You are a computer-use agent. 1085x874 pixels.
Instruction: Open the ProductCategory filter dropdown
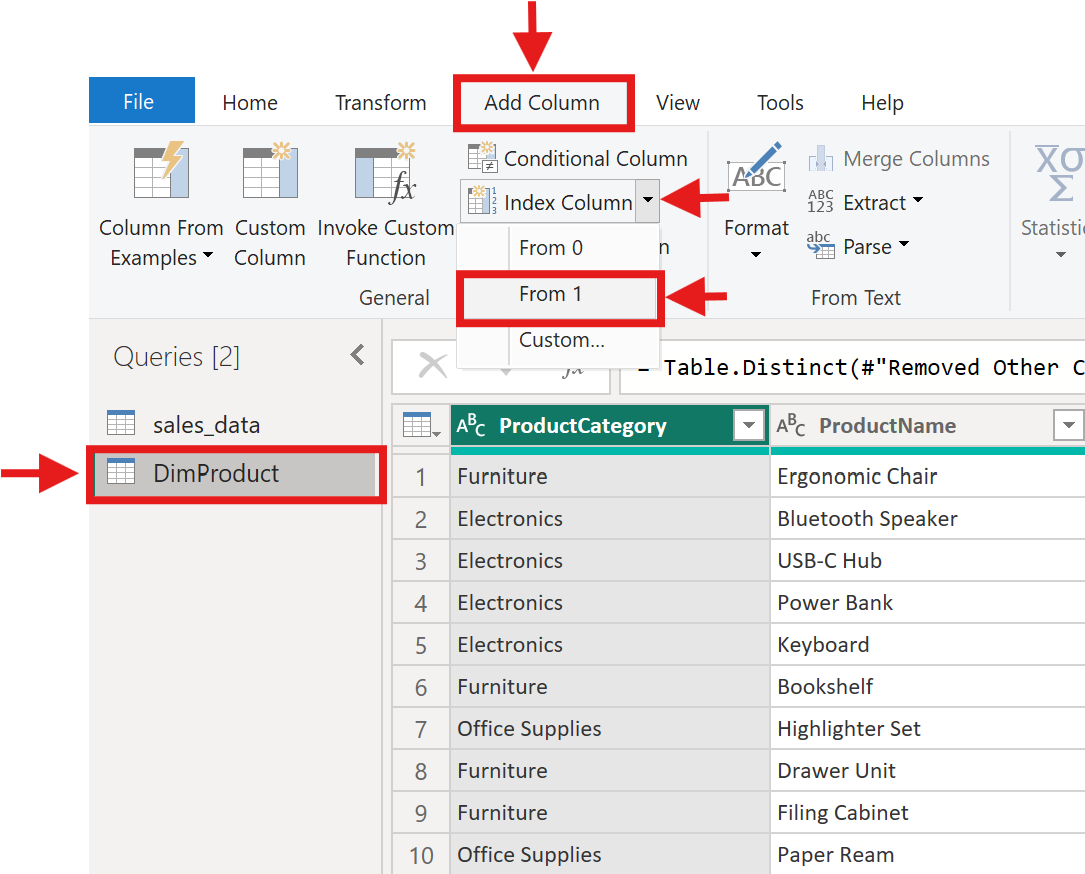749,425
